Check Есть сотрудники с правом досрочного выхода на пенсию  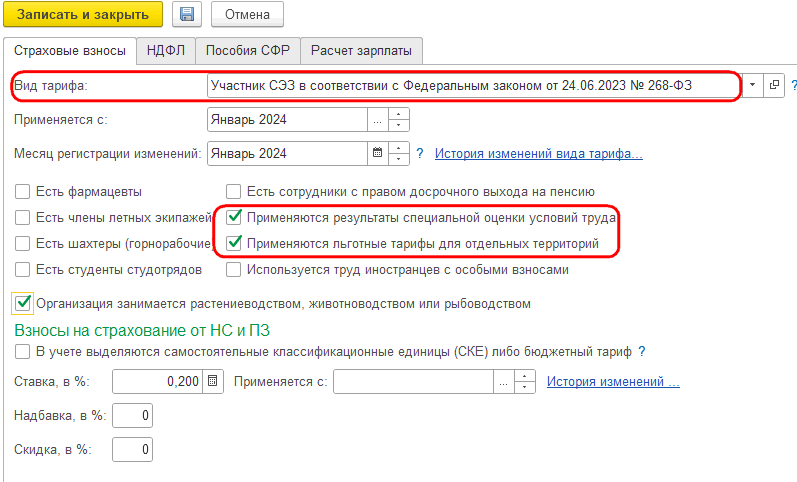point(233,192)
